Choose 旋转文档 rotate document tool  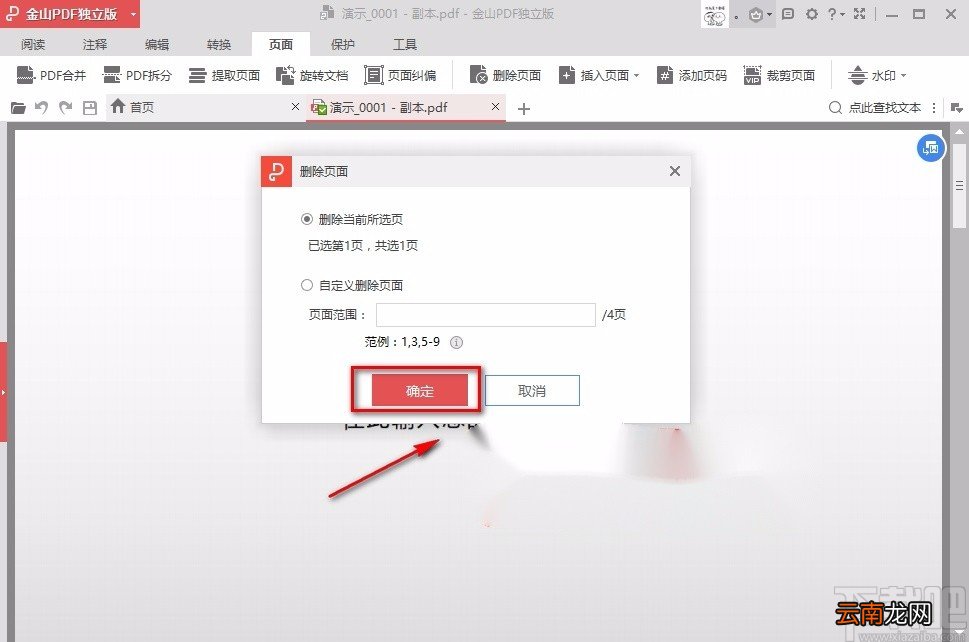312,75
